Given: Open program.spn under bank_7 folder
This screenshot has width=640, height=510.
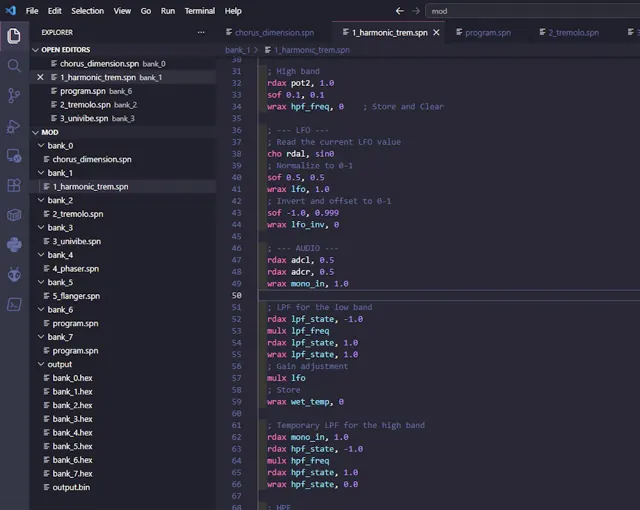Looking at the screenshot, I should click(122, 351).
